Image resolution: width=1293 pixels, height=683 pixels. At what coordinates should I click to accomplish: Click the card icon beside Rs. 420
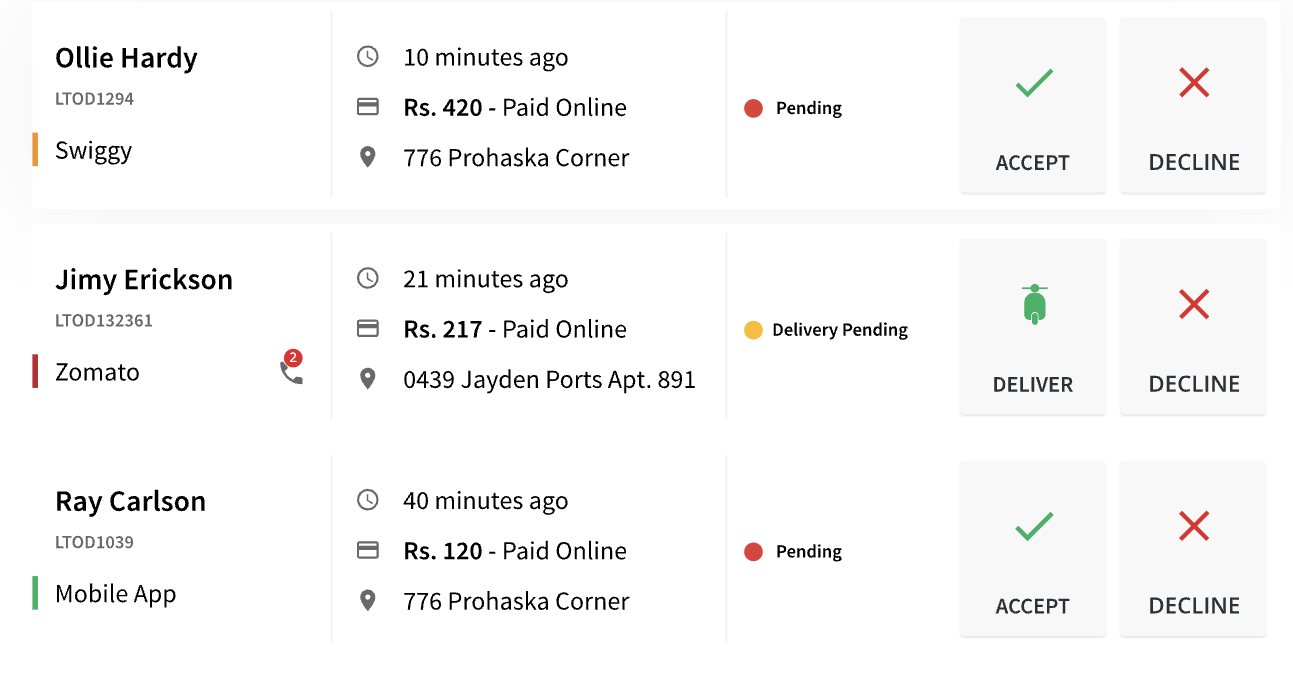368,107
